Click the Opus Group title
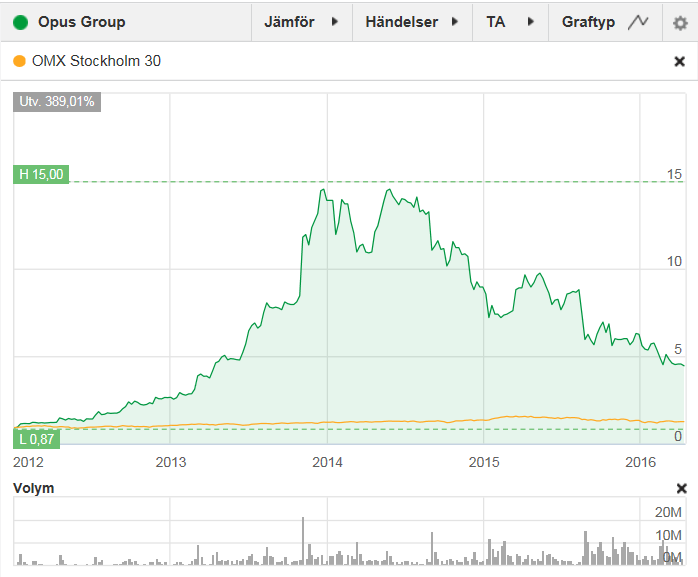Screen dimensions: 698x577 click(81, 22)
